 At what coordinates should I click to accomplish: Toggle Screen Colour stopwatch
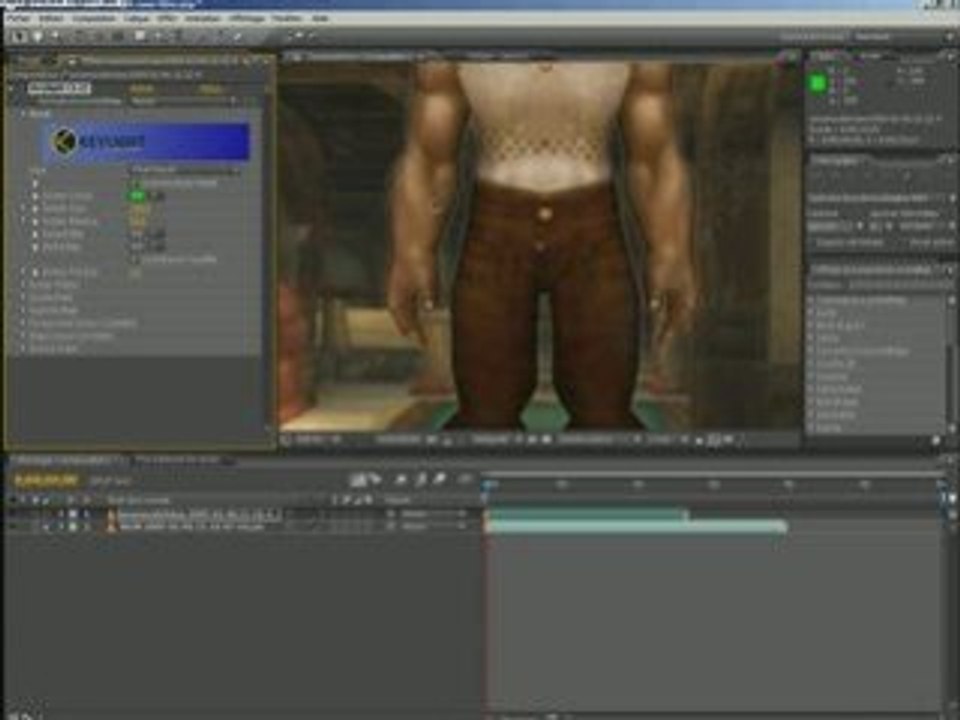point(35,196)
